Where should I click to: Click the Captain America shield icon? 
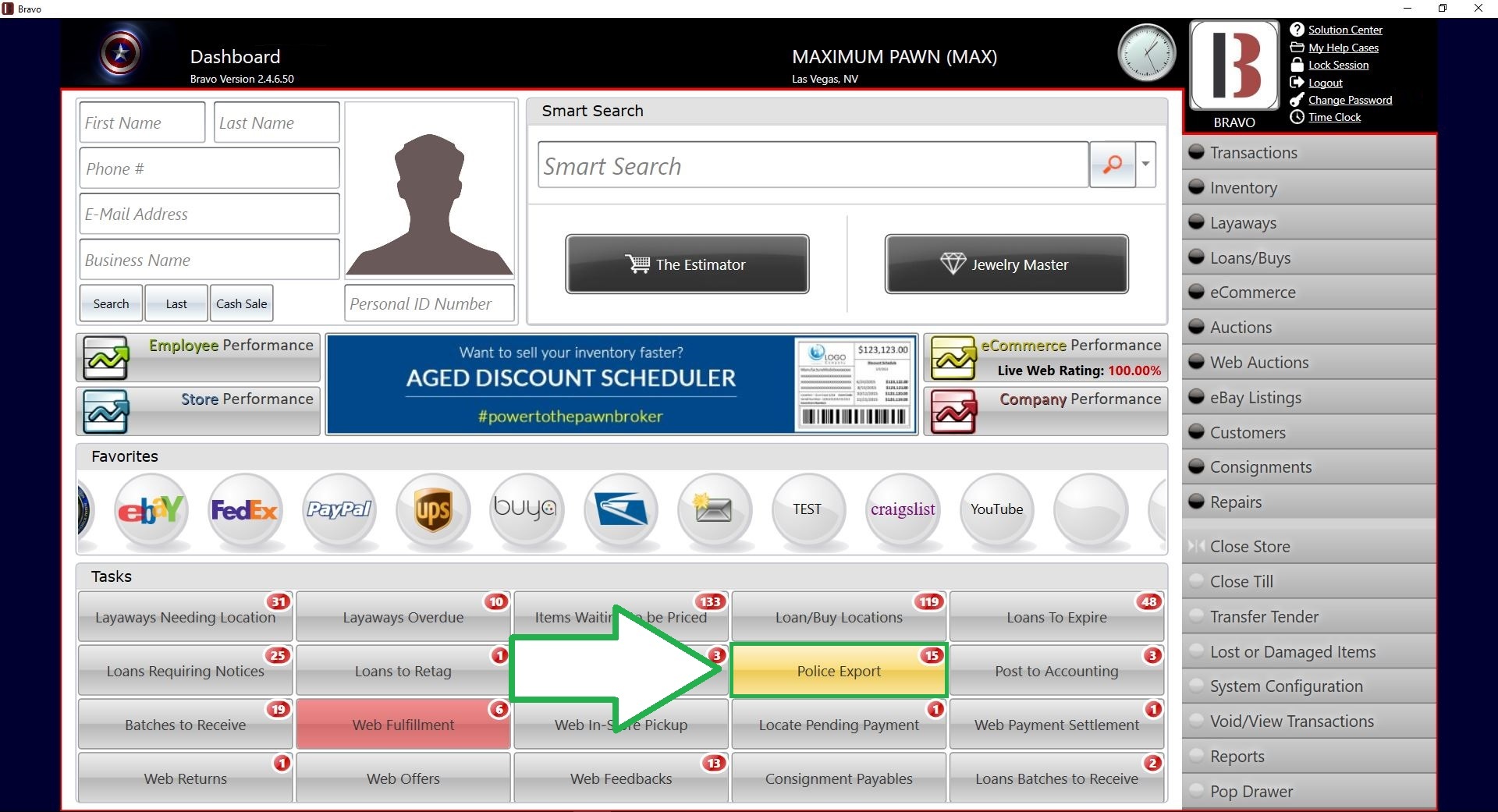(x=121, y=54)
